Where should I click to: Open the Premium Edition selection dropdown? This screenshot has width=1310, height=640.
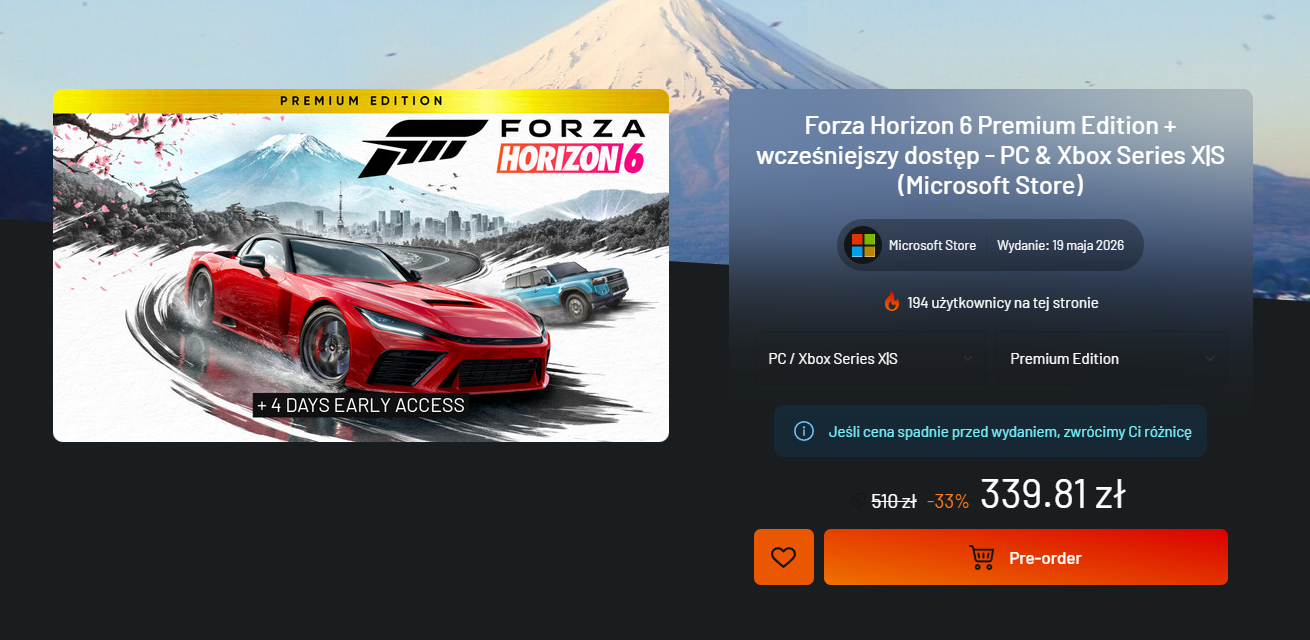click(1112, 359)
